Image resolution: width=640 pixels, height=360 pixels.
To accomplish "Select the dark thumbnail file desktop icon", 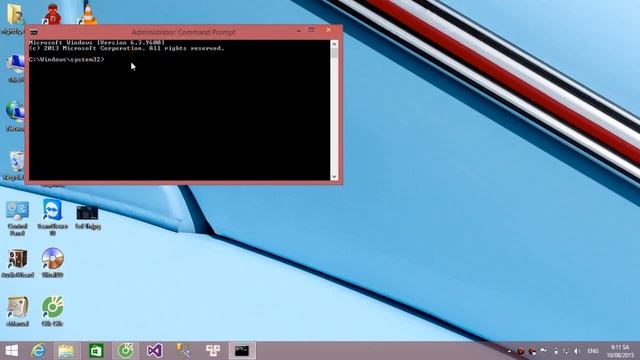I will (x=87, y=216).
